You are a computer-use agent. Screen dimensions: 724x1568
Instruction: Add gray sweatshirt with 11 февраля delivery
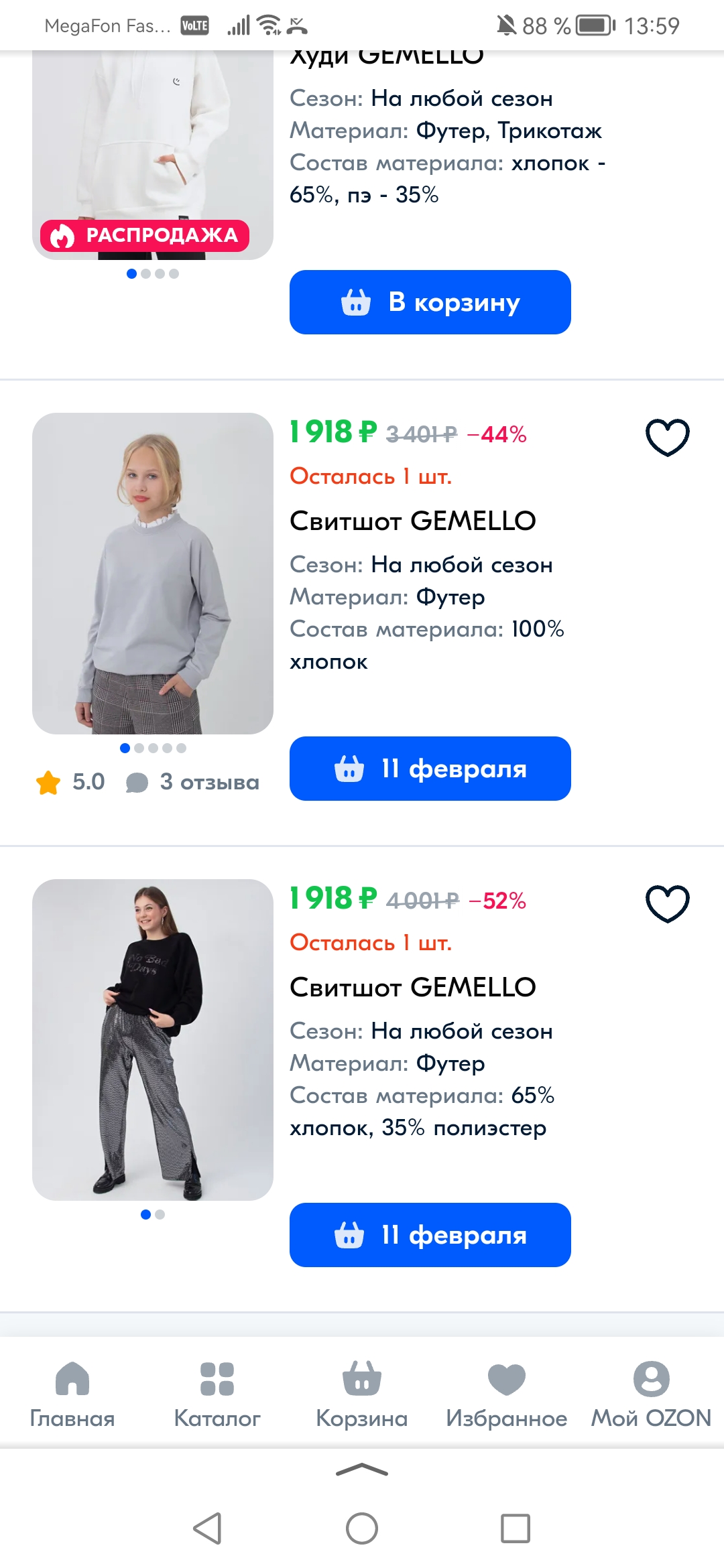tap(430, 769)
